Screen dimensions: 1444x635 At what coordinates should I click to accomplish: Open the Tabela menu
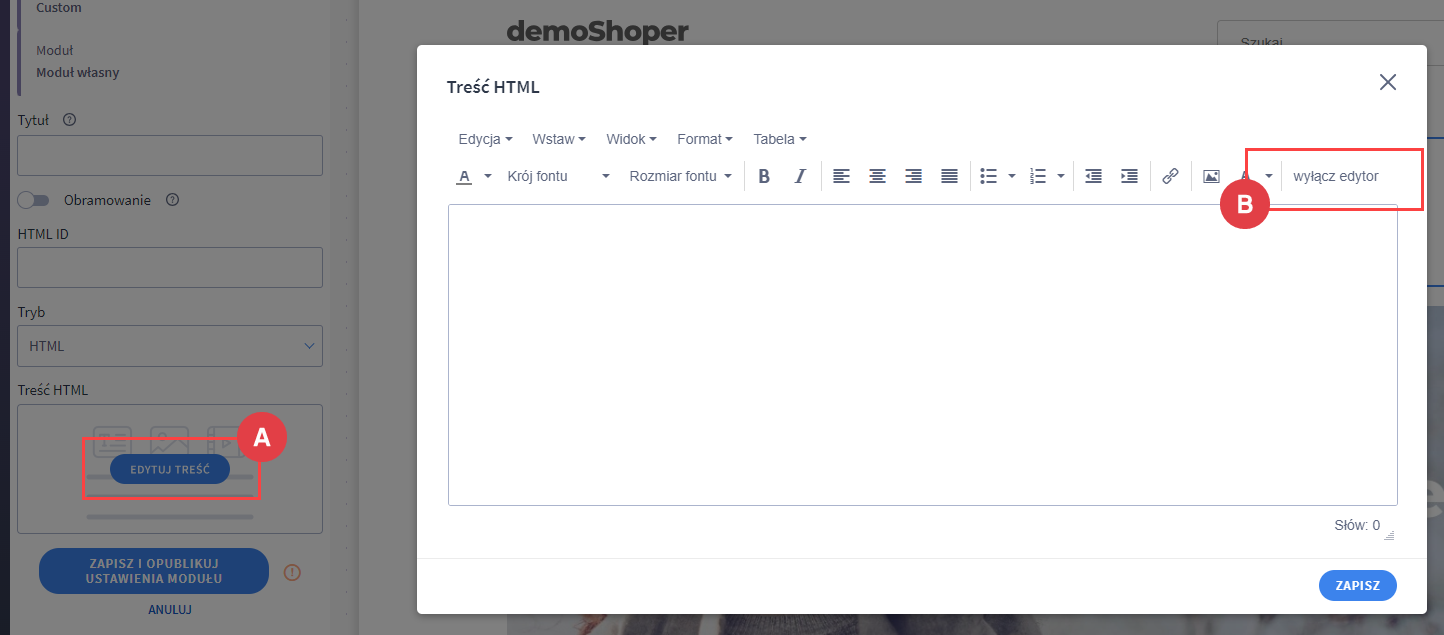point(779,139)
